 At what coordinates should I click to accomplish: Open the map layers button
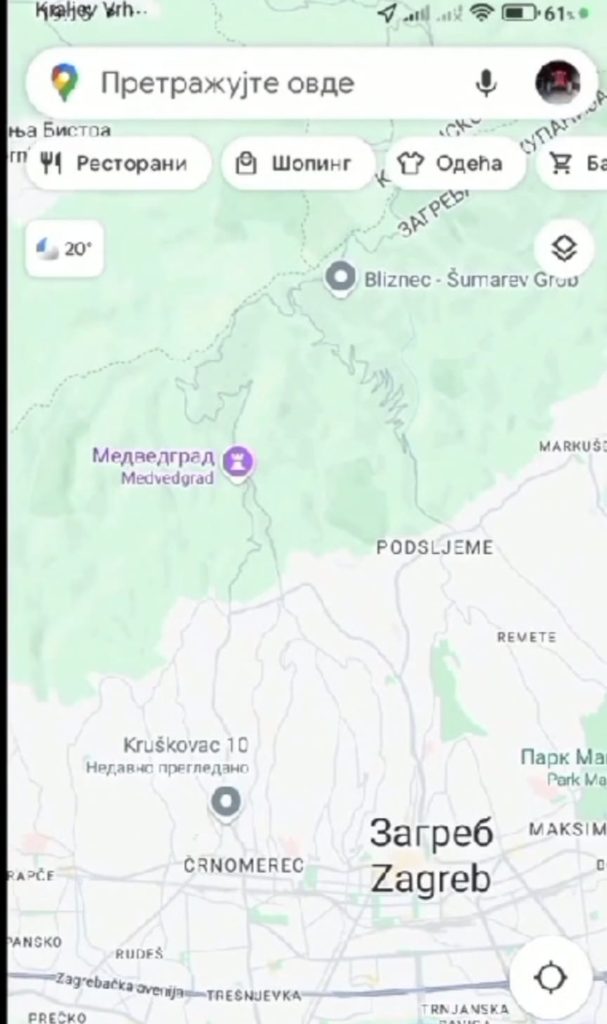coord(564,248)
